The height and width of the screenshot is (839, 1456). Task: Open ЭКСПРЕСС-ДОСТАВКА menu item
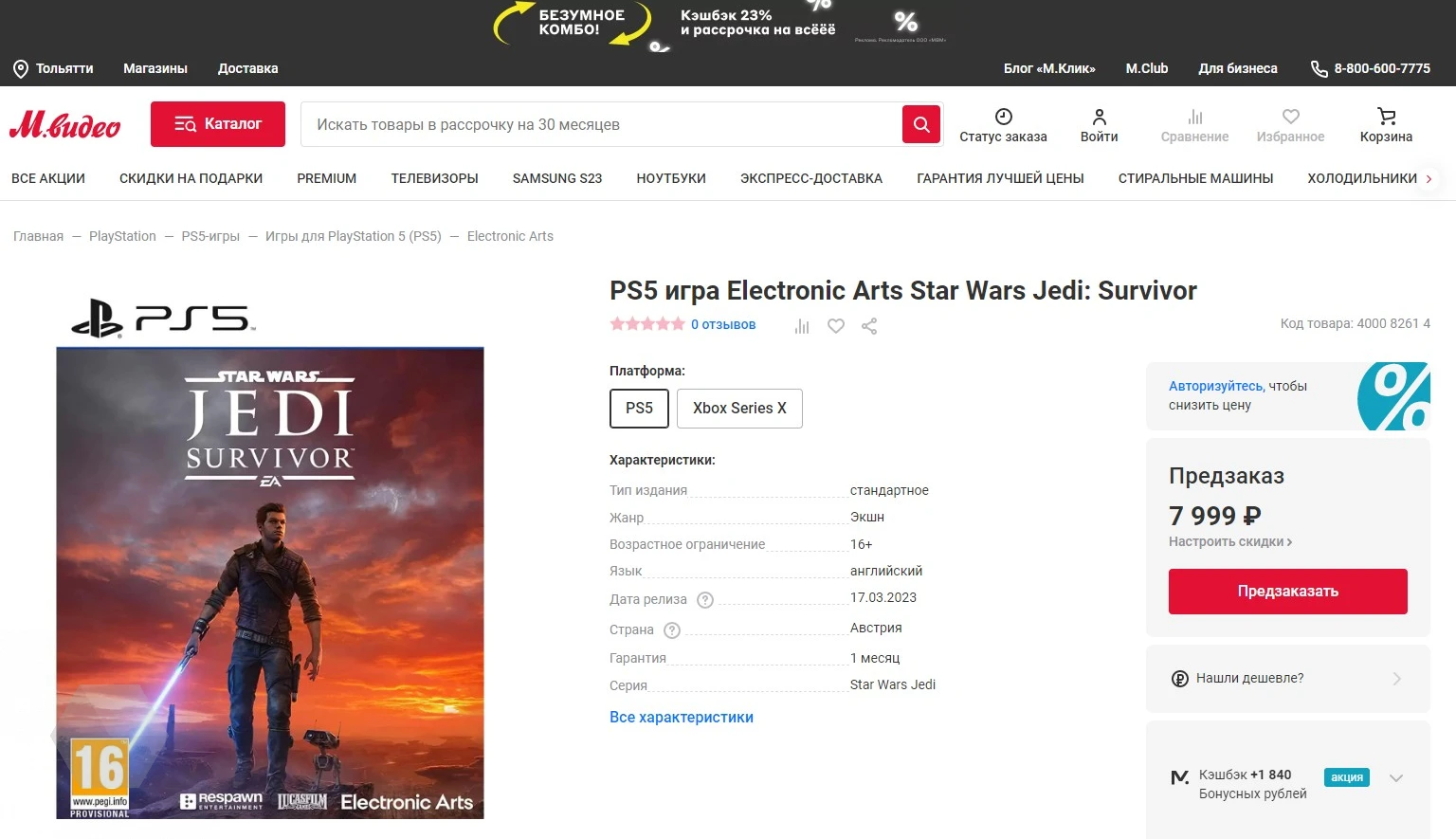click(811, 178)
